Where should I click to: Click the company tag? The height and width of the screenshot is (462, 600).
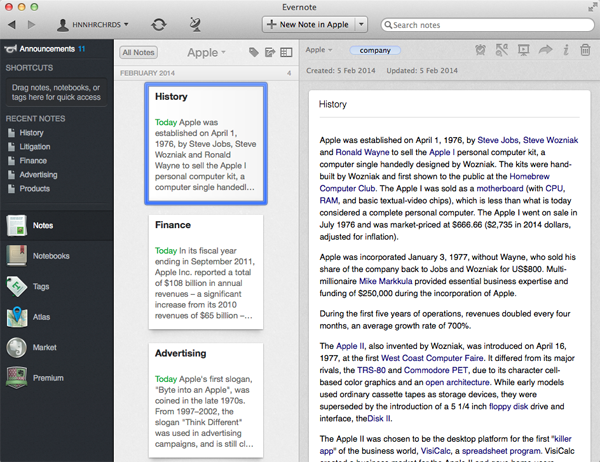pos(375,50)
